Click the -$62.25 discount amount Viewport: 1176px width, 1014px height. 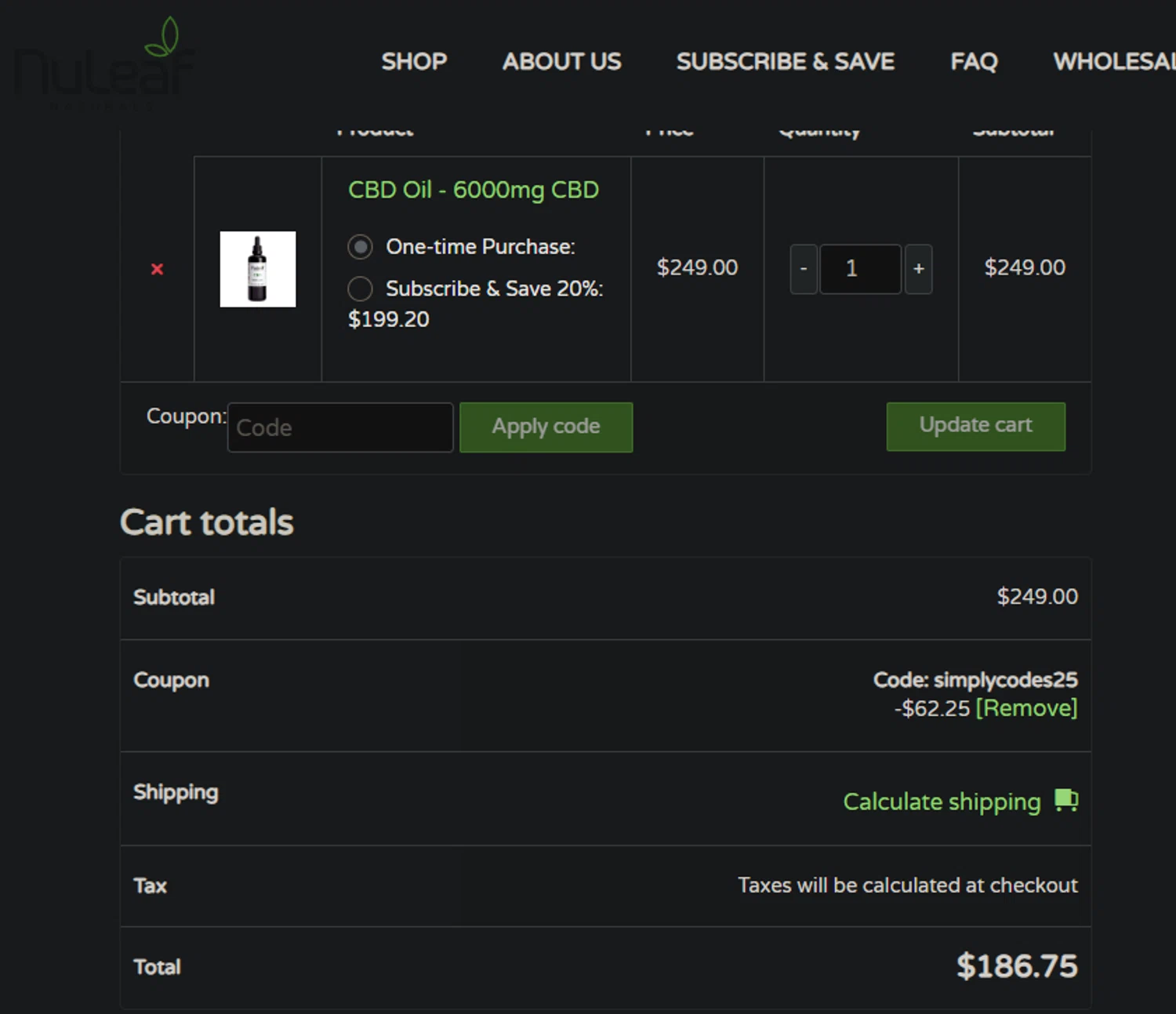(932, 708)
